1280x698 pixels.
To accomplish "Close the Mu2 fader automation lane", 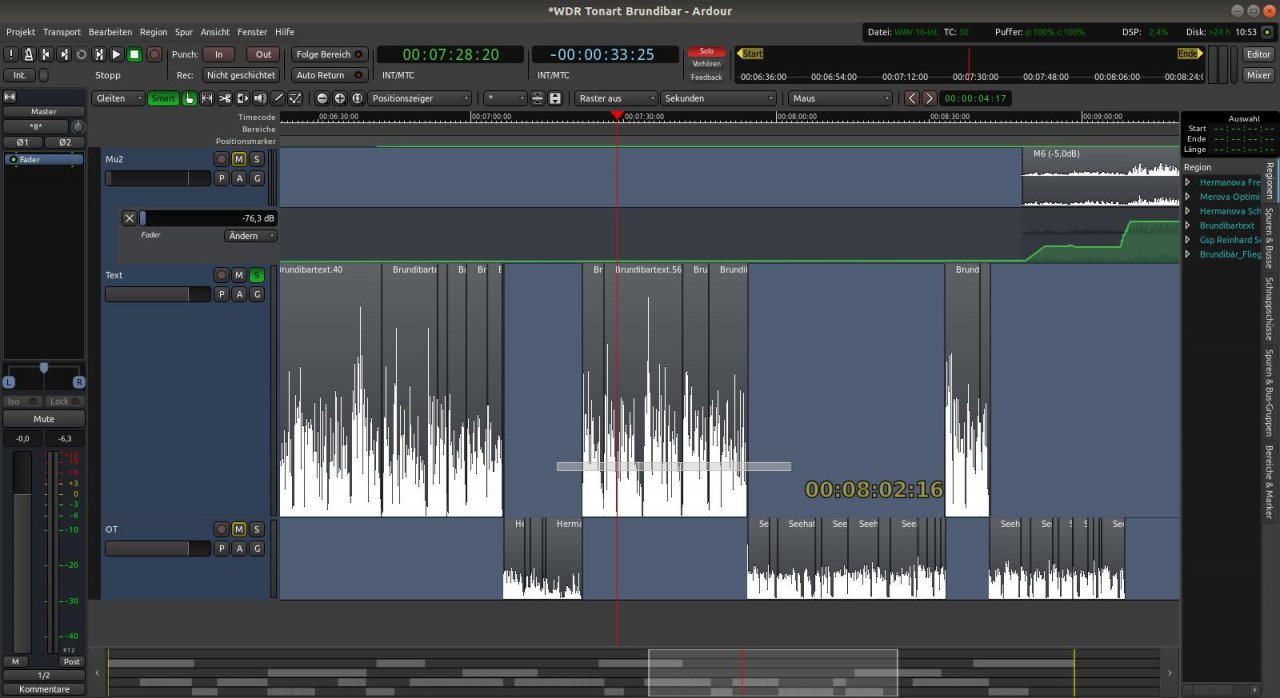I will (129, 218).
